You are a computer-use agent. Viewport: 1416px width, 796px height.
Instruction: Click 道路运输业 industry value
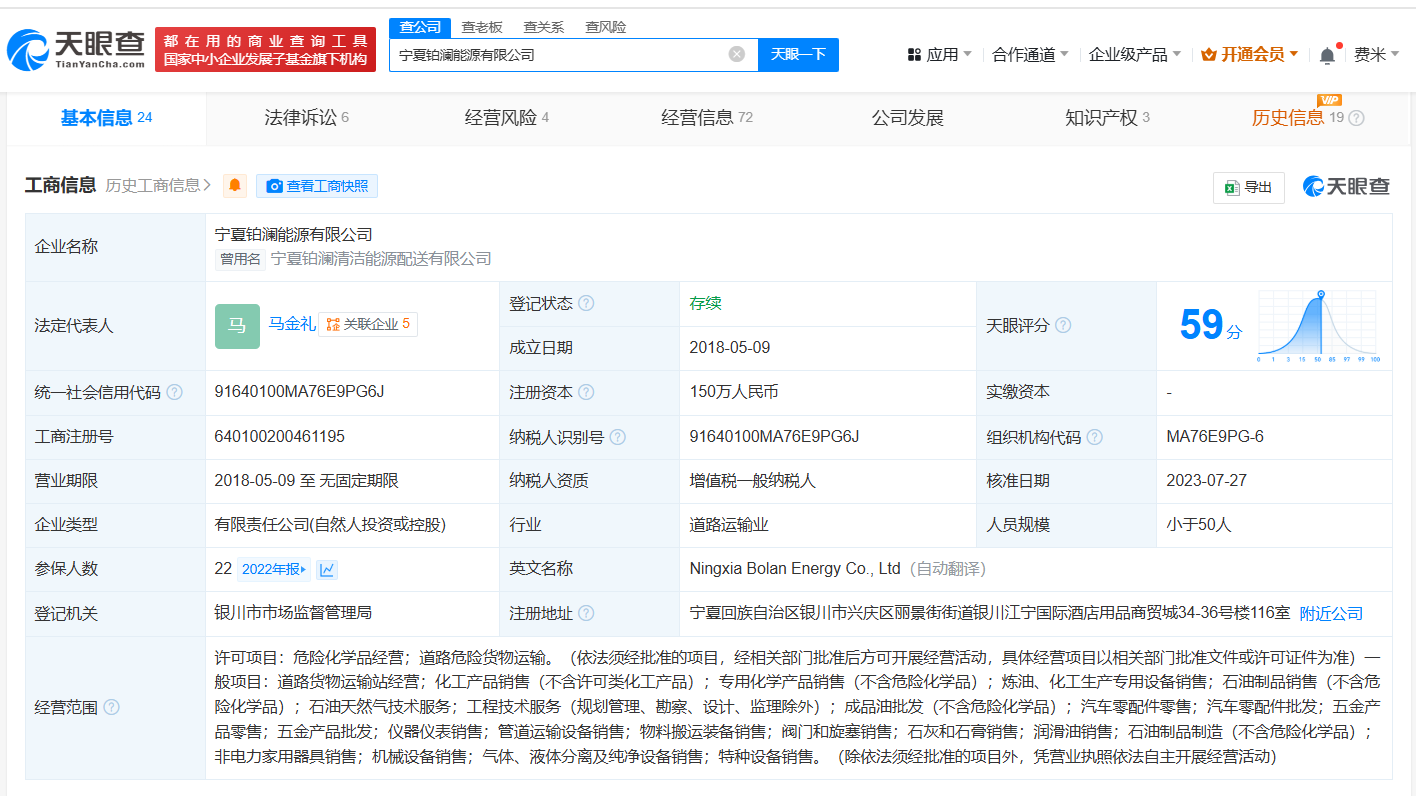coord(729,525)
